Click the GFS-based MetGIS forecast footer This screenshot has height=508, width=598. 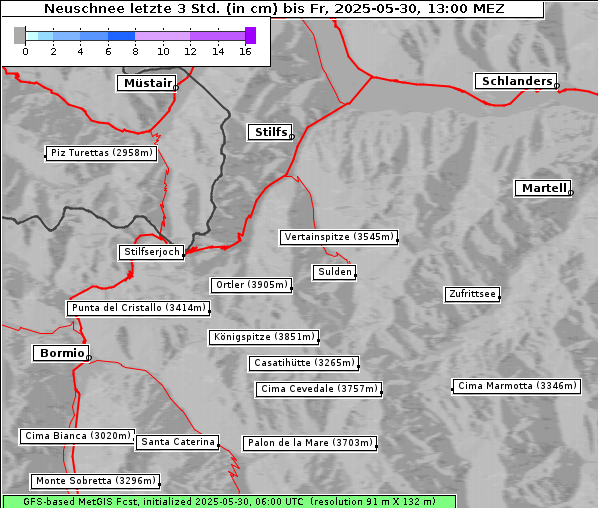(229, 502)
